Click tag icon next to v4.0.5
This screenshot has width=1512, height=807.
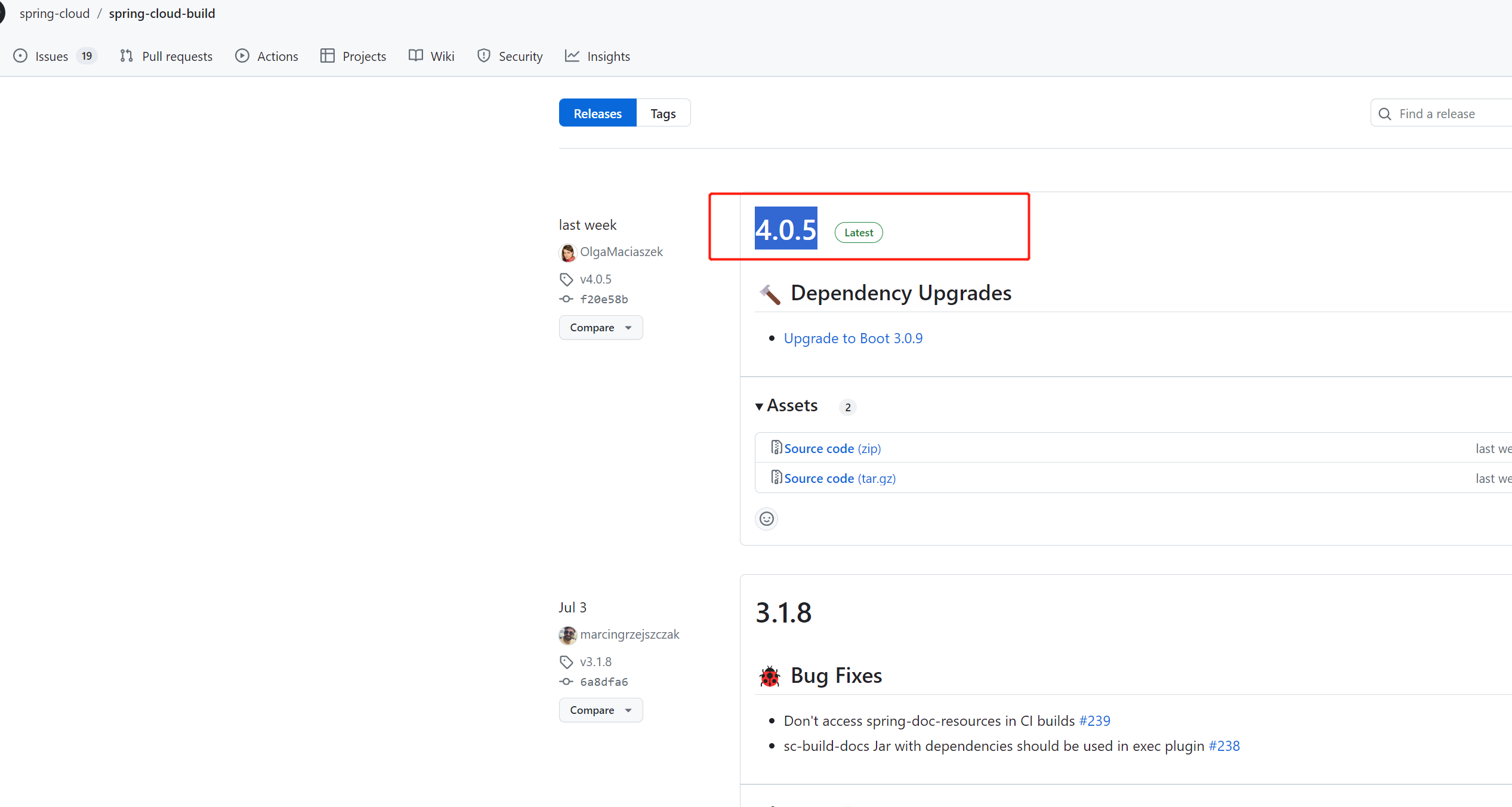[566, 279]
